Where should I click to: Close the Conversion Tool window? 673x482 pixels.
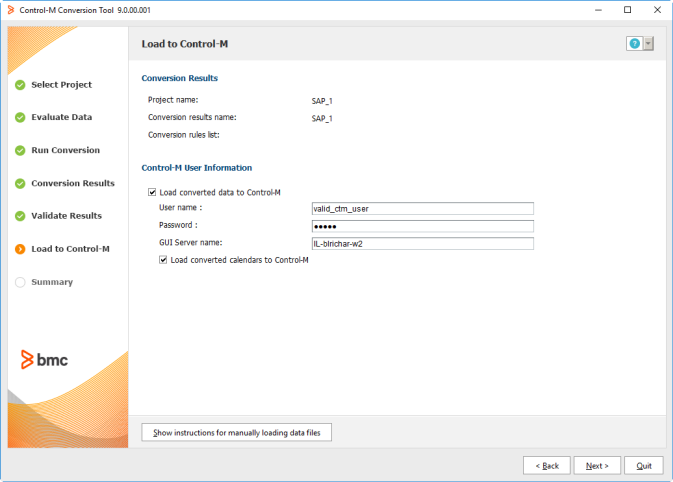[x=657, y=10]
